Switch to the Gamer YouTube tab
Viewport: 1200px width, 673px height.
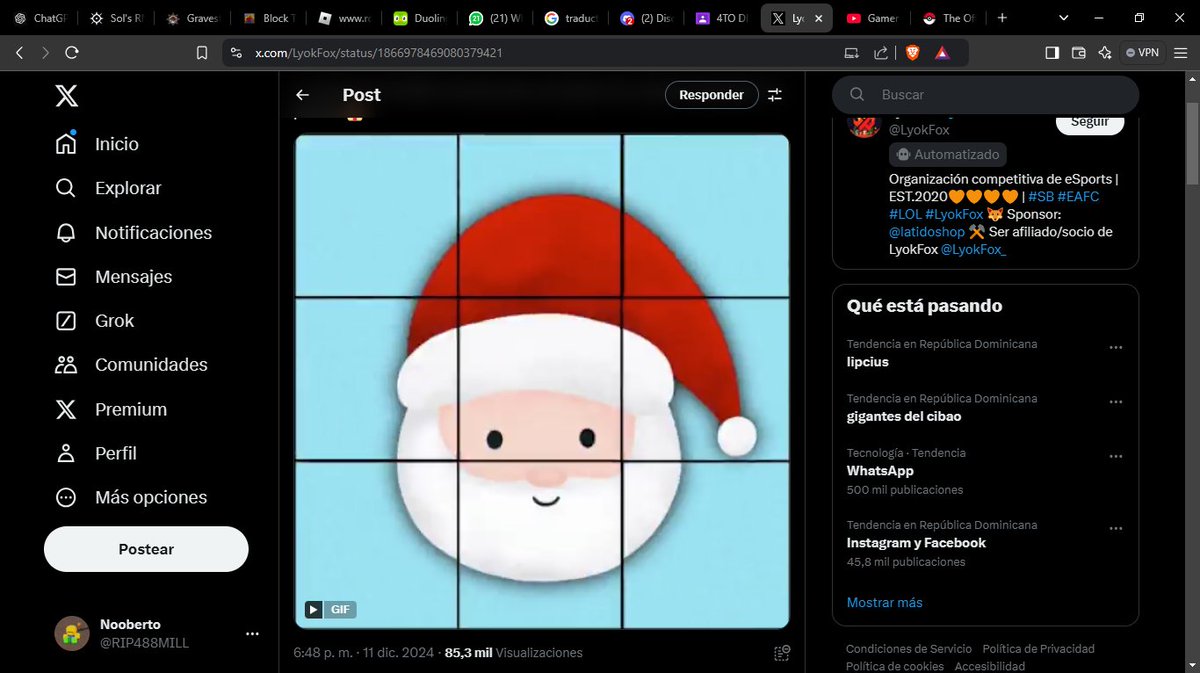point(873,18)
